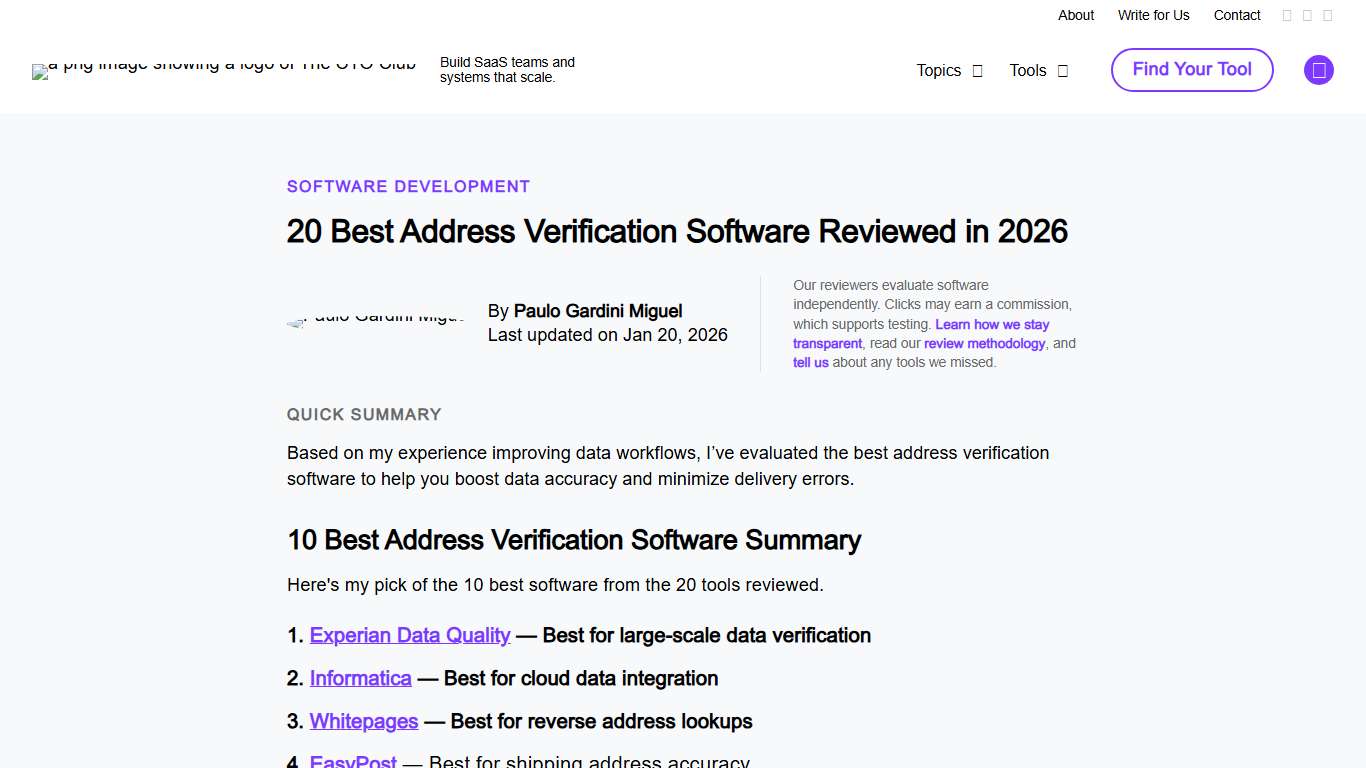Click the middle social media icon in the header
Image resolution: width=1366 pixels, height=768 pixels.
(1308, 15)
